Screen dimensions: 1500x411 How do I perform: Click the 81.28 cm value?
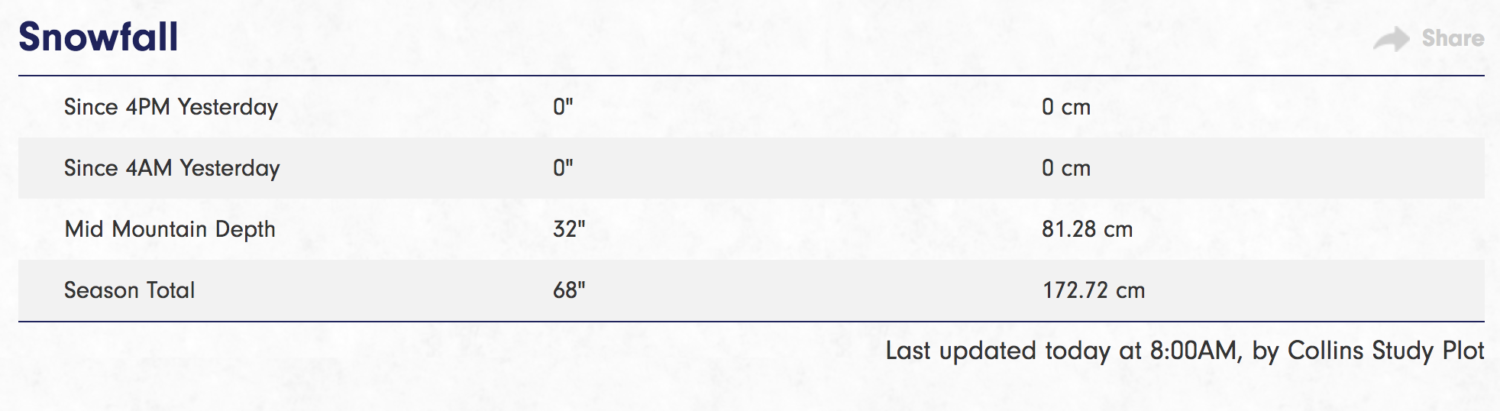(1087, 229)
